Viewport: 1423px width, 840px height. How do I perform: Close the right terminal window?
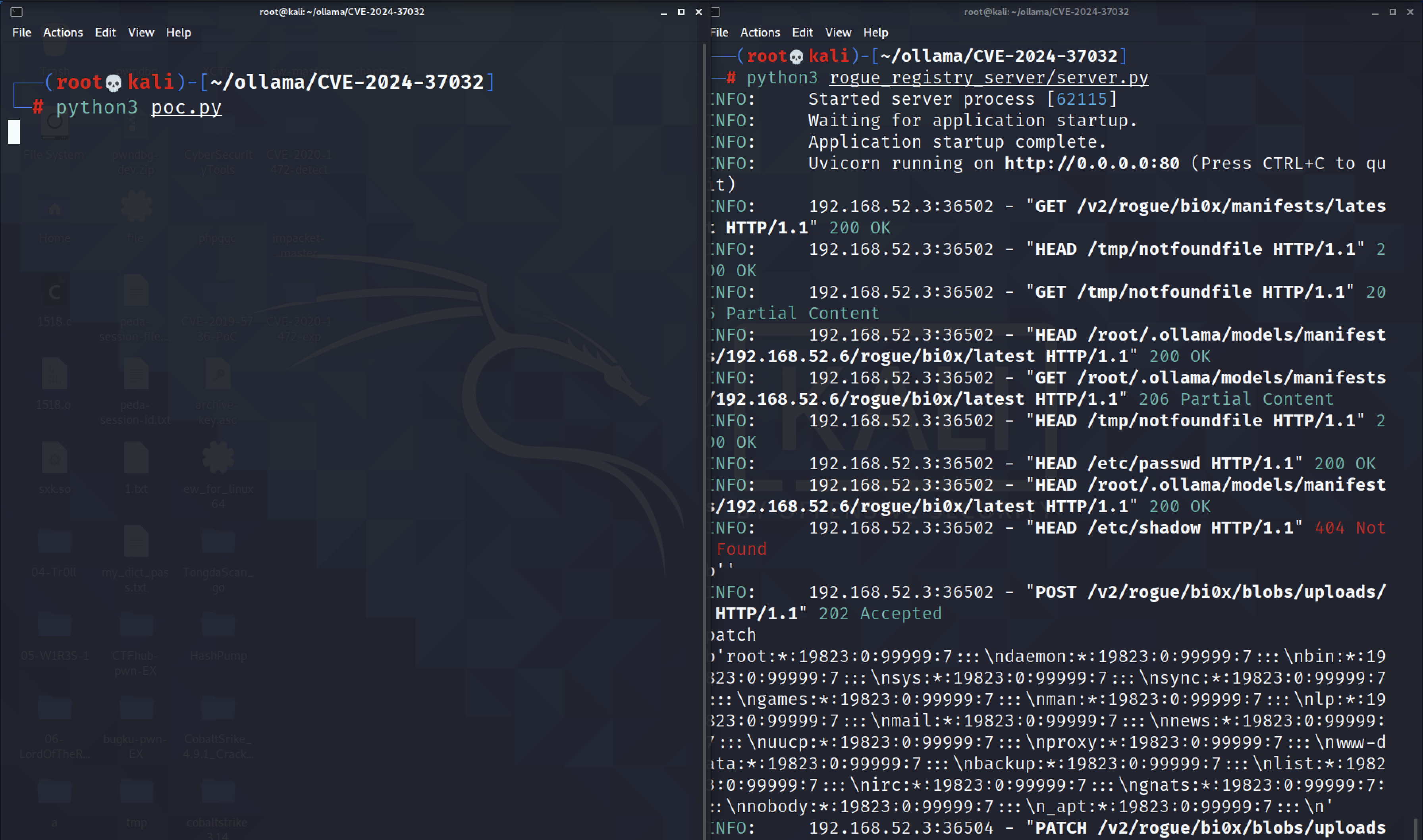pos(1410,12)
